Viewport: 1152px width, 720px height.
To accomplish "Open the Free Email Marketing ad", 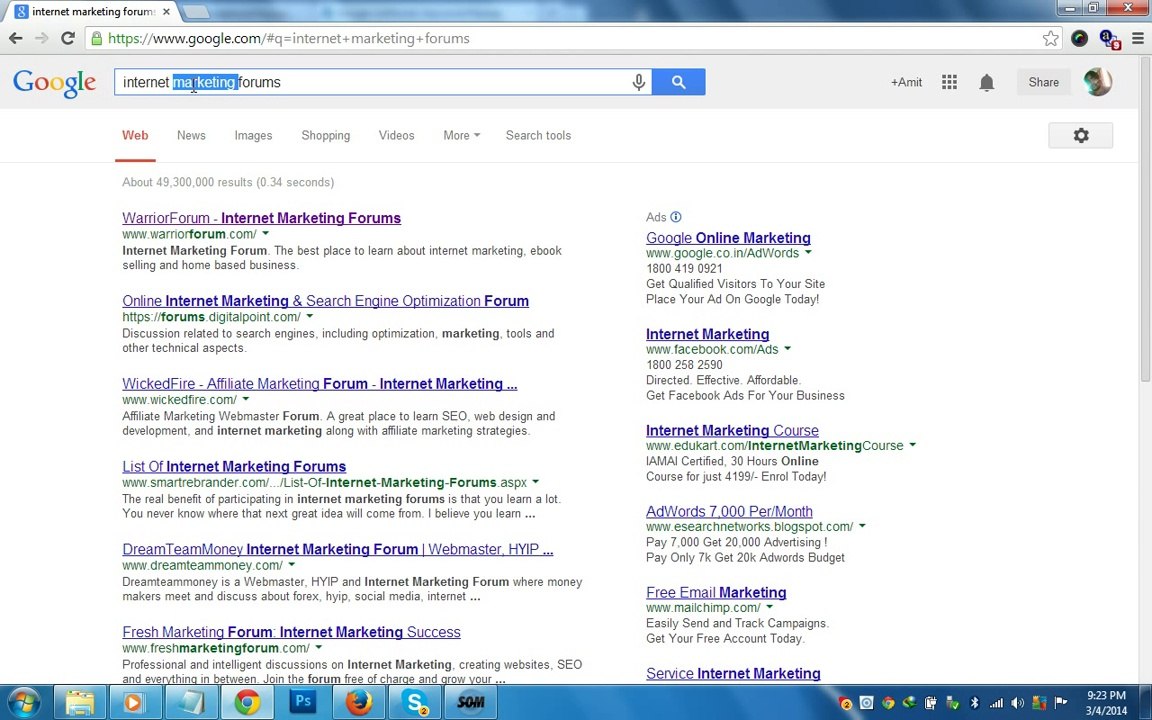I will pyautogui.click(x=716, y=592).
